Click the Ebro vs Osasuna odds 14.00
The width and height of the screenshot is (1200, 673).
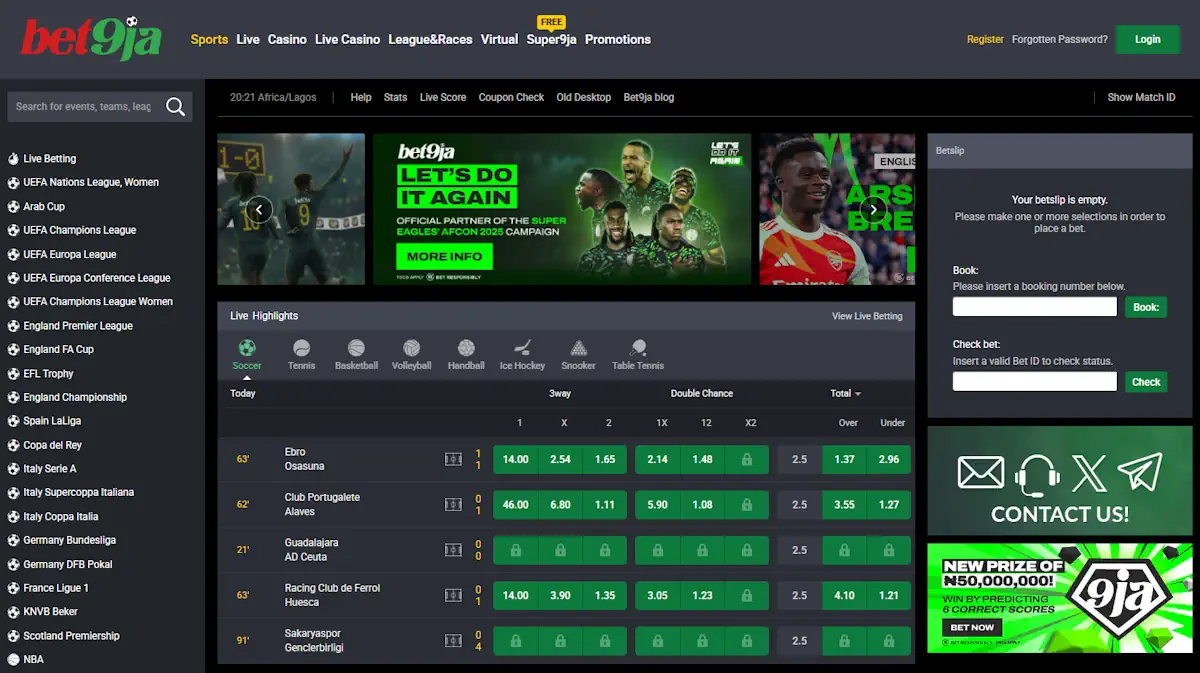tap(515, 458)
